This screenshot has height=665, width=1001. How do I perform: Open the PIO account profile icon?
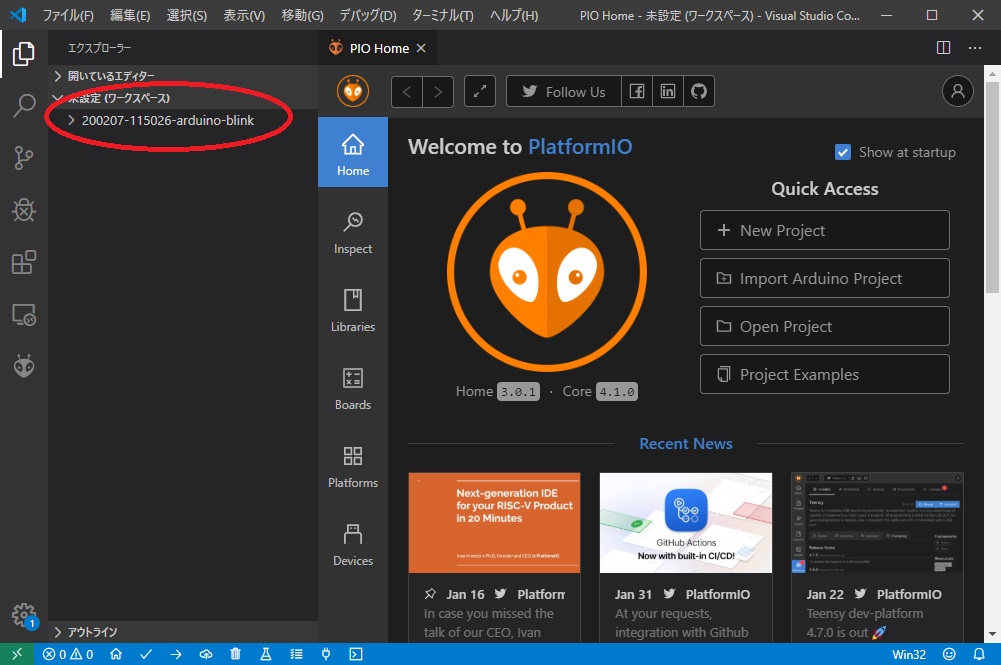pyautogui.click(x=958, y=91)
